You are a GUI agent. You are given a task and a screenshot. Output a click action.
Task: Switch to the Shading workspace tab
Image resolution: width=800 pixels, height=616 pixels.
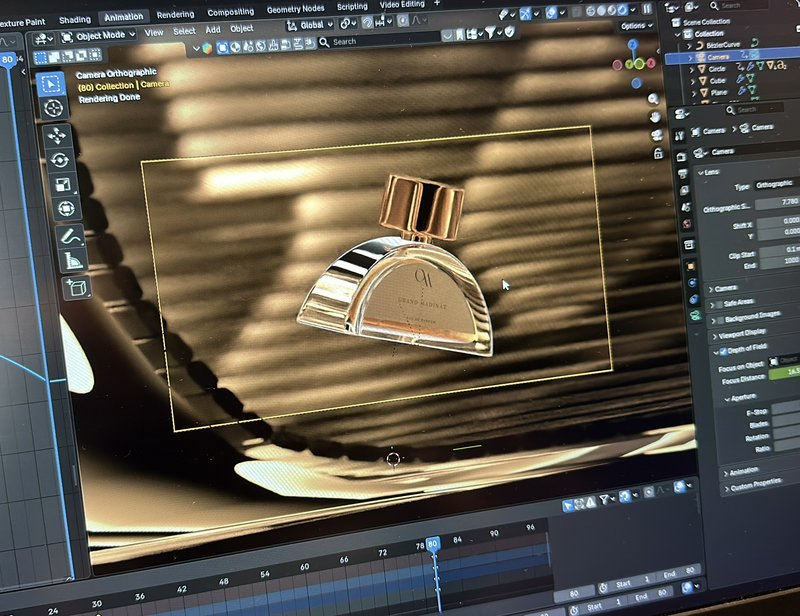pyautogui.click(x=74, y=20)
